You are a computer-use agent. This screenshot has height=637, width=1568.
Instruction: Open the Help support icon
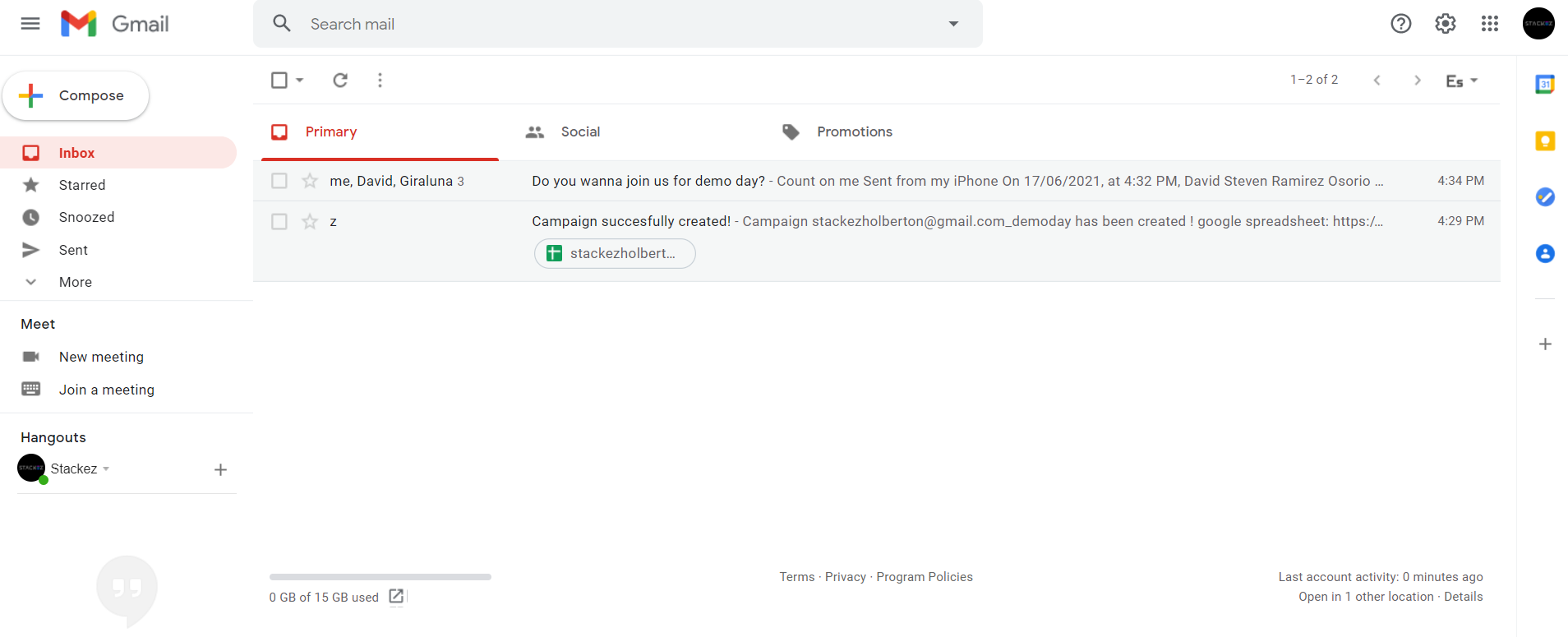[1401, 24]
